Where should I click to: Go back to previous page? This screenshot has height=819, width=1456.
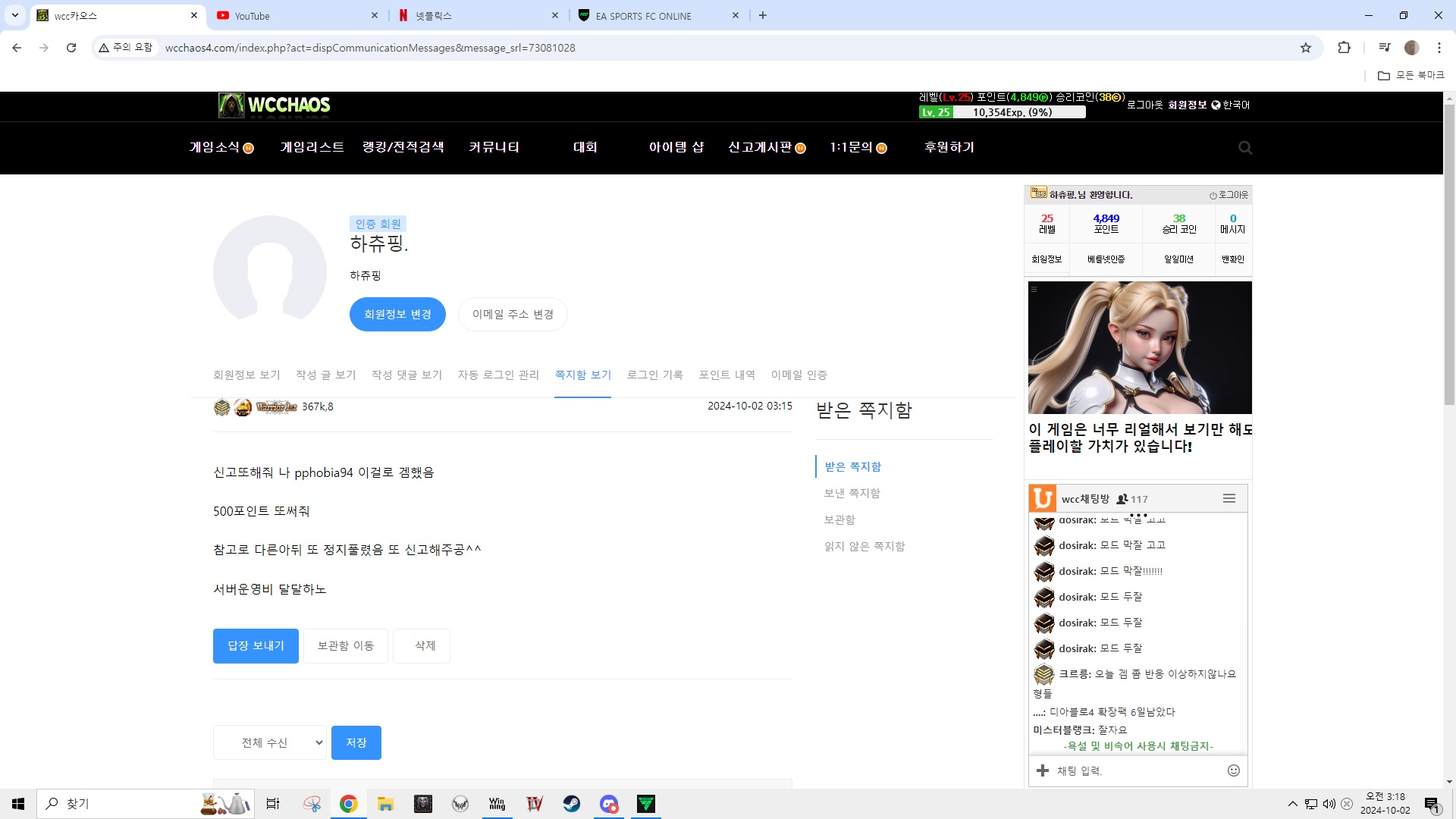pyautogui.click(x=17, y=48)
